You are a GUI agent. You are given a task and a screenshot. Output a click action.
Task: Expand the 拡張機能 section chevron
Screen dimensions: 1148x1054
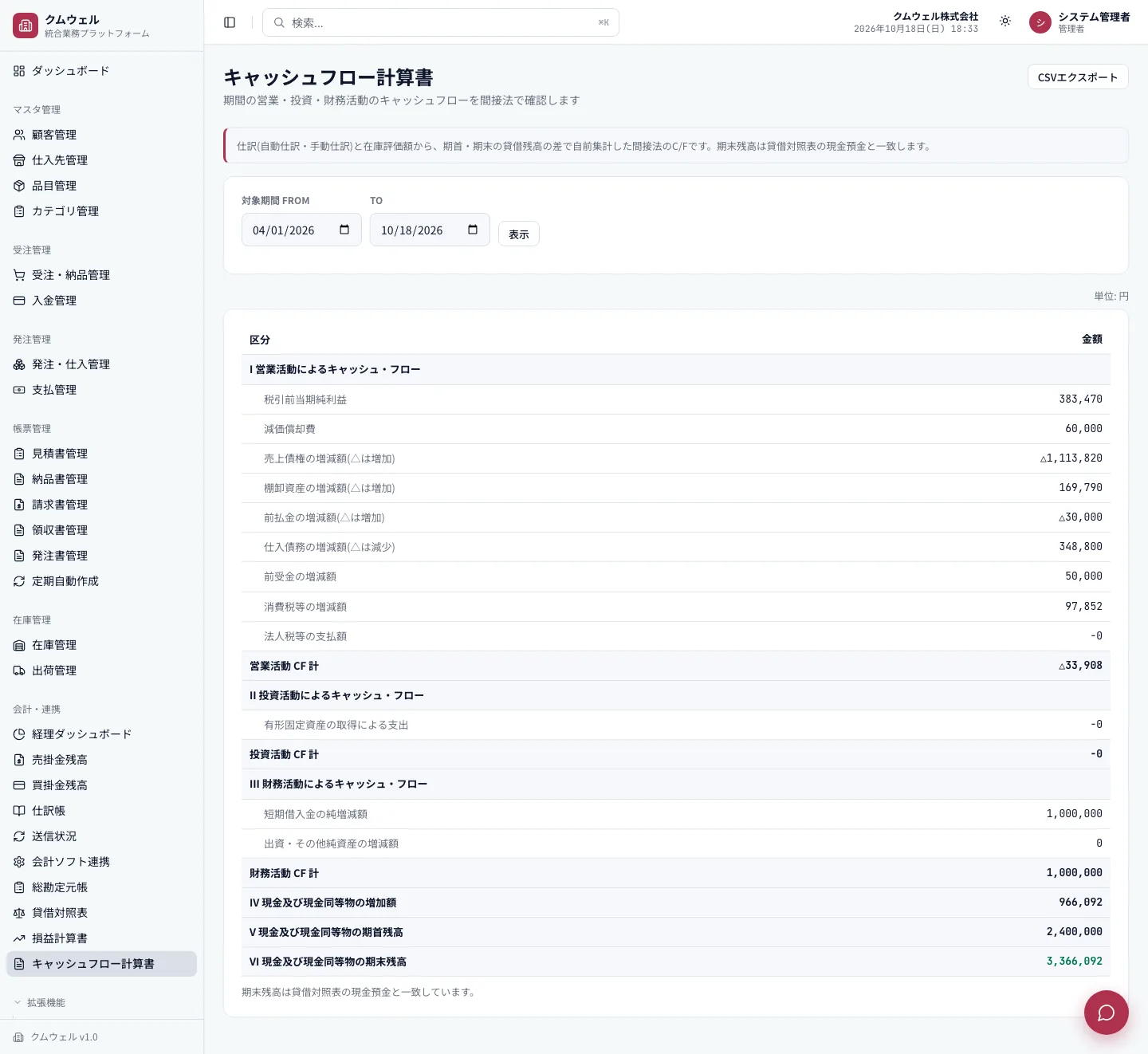(x=18, y=1002)
